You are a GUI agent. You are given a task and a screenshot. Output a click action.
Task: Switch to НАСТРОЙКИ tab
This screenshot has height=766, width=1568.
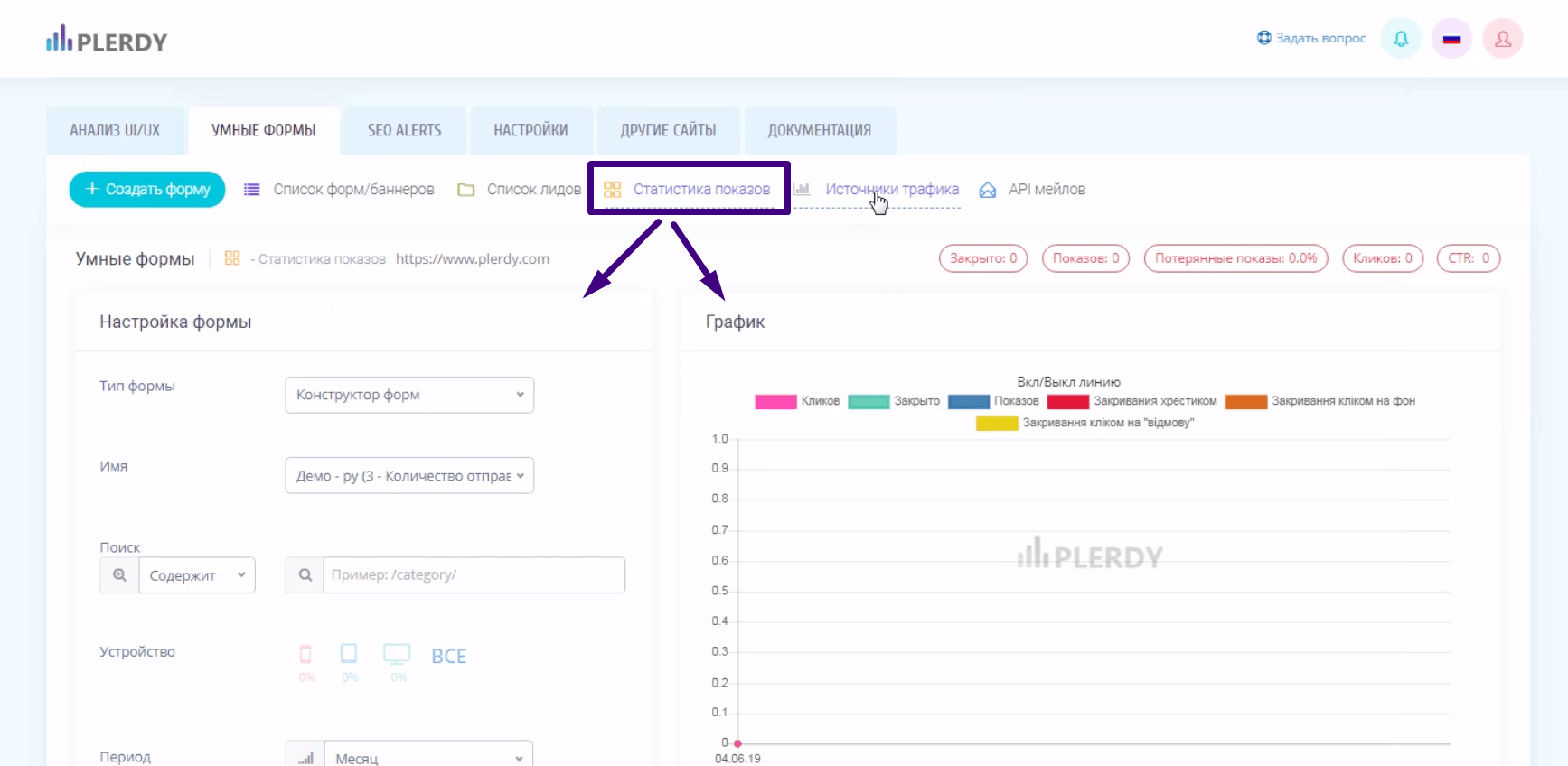pos(530,130)
